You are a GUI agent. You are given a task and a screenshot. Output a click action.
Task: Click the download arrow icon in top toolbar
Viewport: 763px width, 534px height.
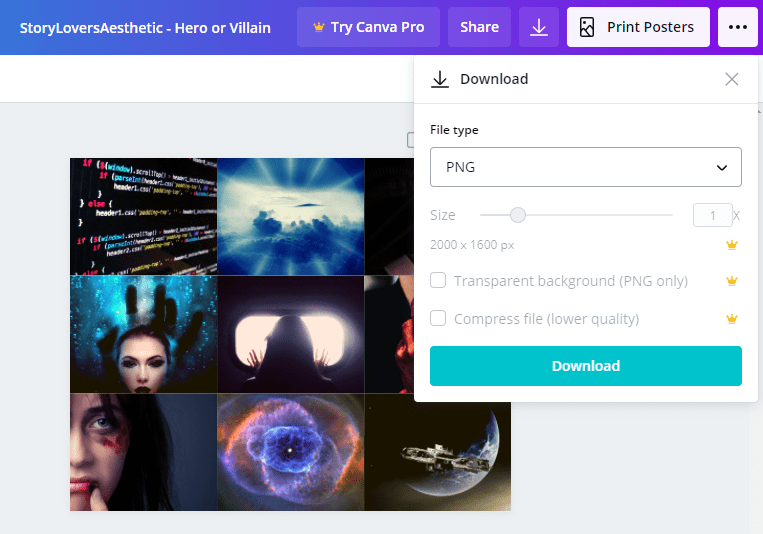click(x=539, y=27)
